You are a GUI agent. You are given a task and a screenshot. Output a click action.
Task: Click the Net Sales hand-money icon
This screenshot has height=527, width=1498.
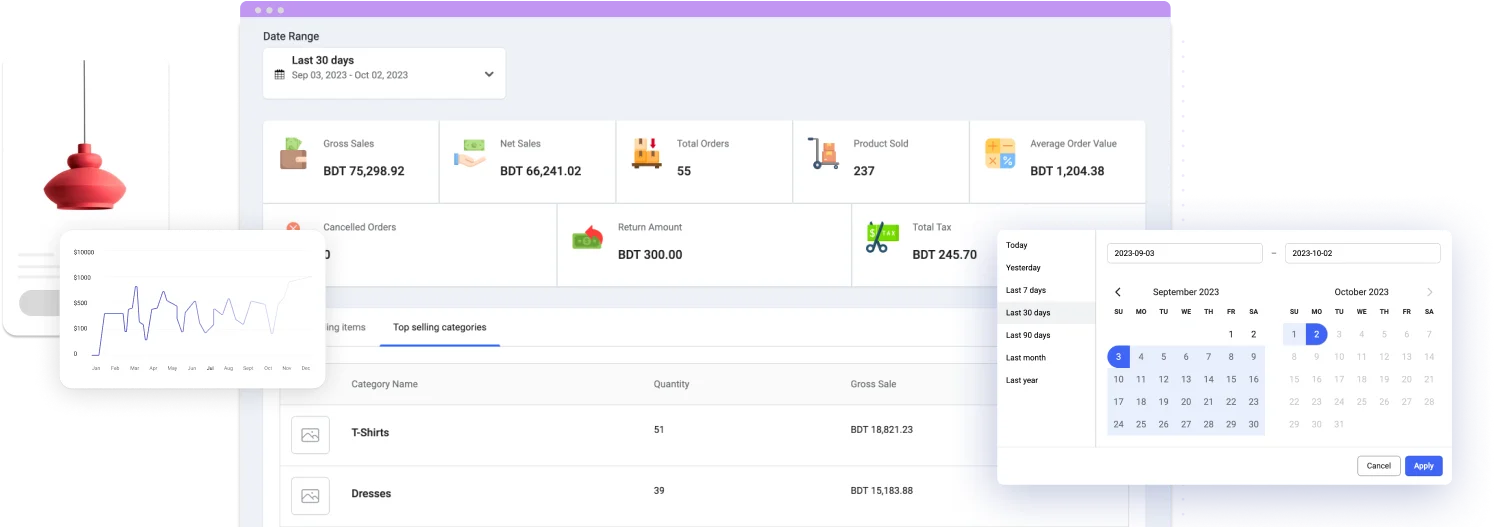[469, 153]
